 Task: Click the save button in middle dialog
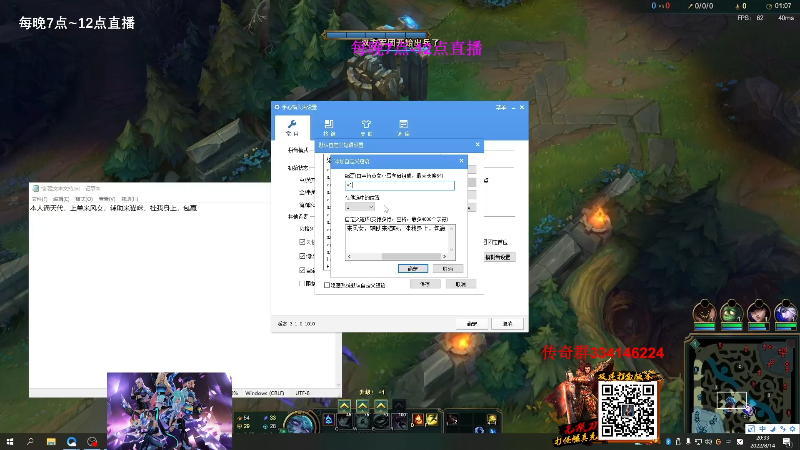click(425, 284)
